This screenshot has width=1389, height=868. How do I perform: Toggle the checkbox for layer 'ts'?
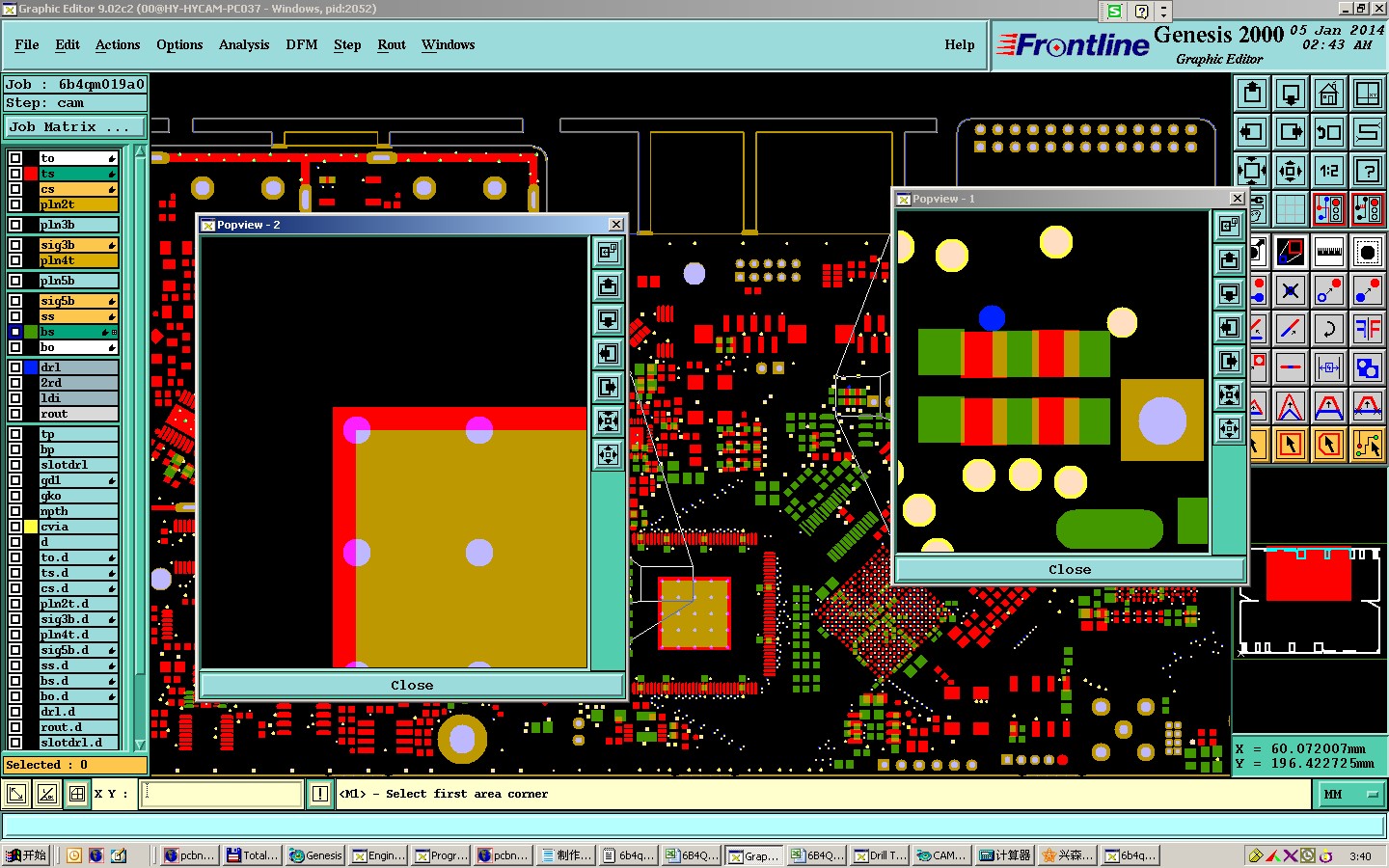[x=15, y=174]
